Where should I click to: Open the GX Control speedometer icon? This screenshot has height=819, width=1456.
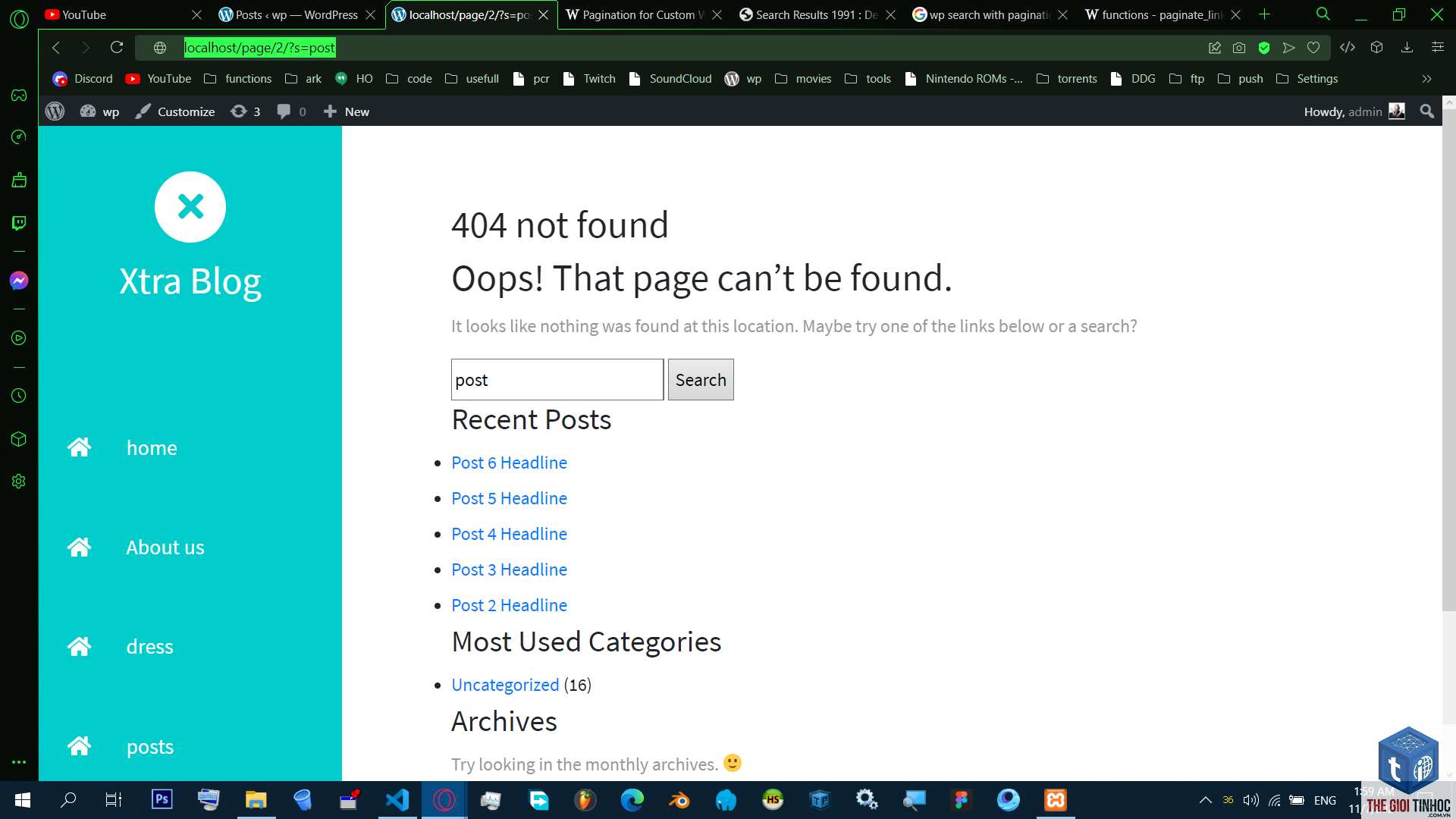pos(19,137)
